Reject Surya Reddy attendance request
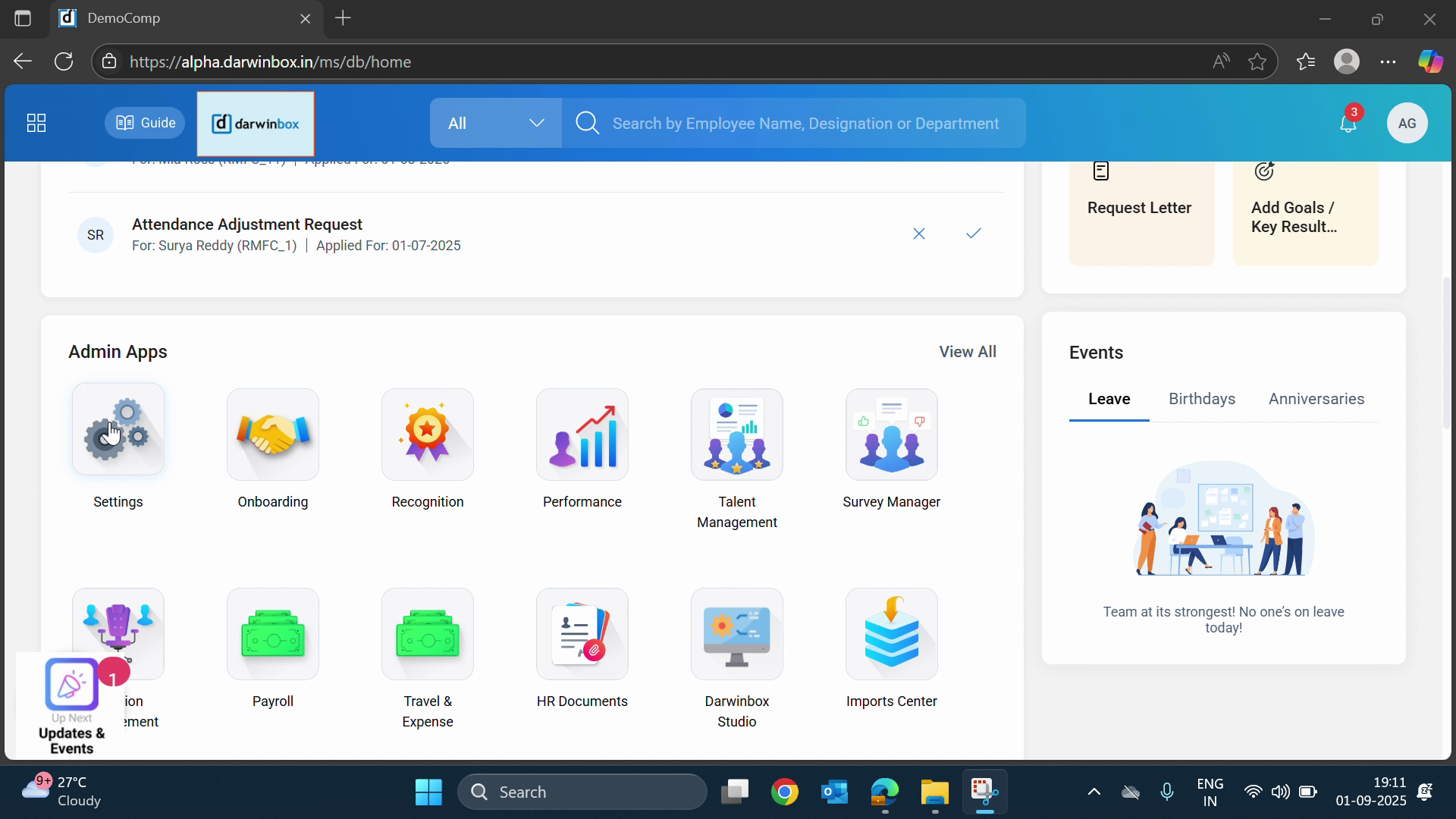The image size is (1456, 819). coord(919,234)
